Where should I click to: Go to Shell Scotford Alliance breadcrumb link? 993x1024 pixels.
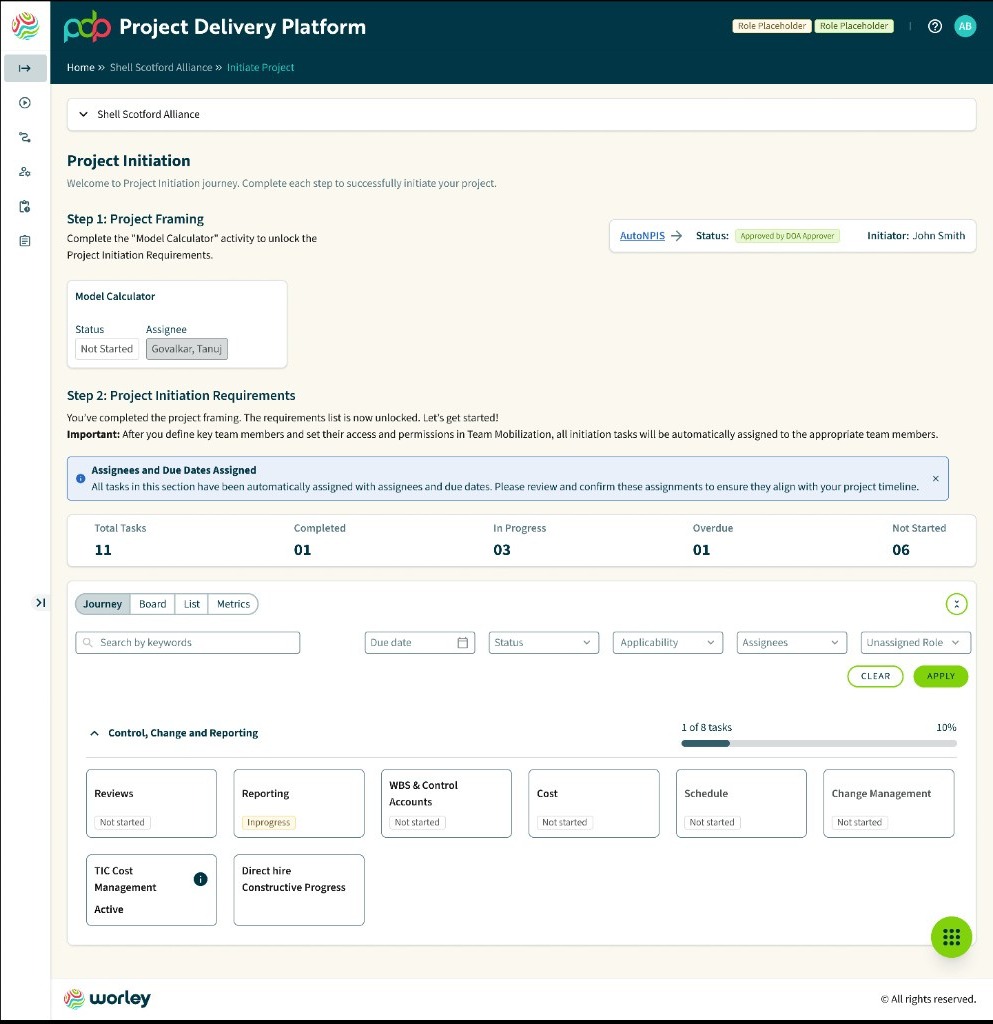(161, 67)
